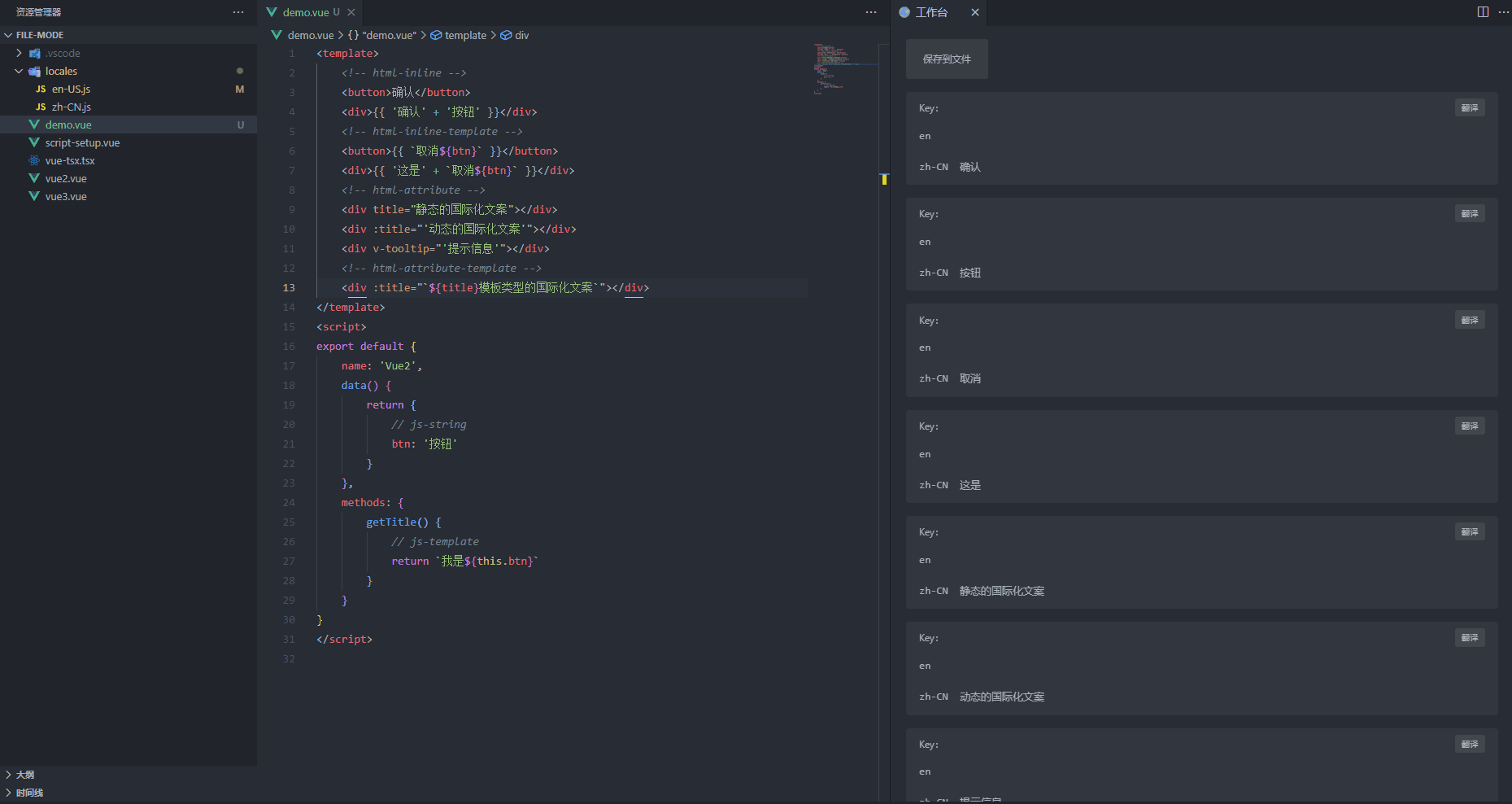Viewport: 1512px width, 804px height.
Task: Click 翻译 for the 动态的国际化文案 entry
Action: 1470,637
